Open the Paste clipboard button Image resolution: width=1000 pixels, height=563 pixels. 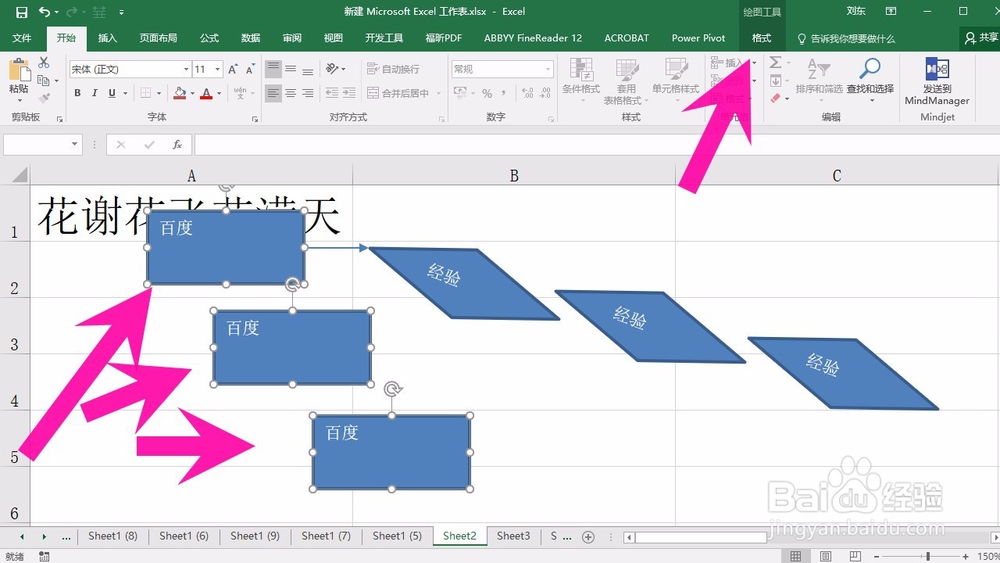click(x=19, y=79)
